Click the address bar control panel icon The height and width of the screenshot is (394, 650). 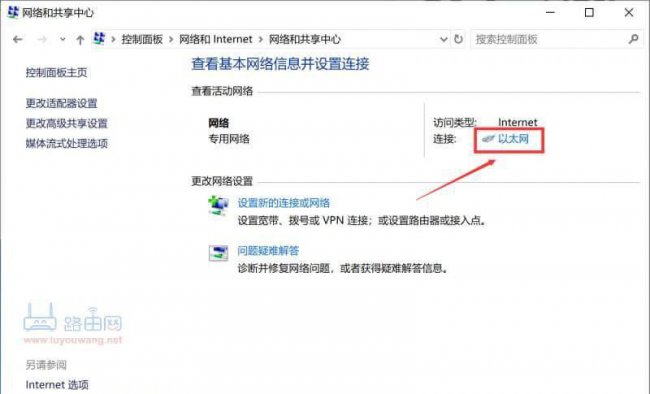[99, 39]
